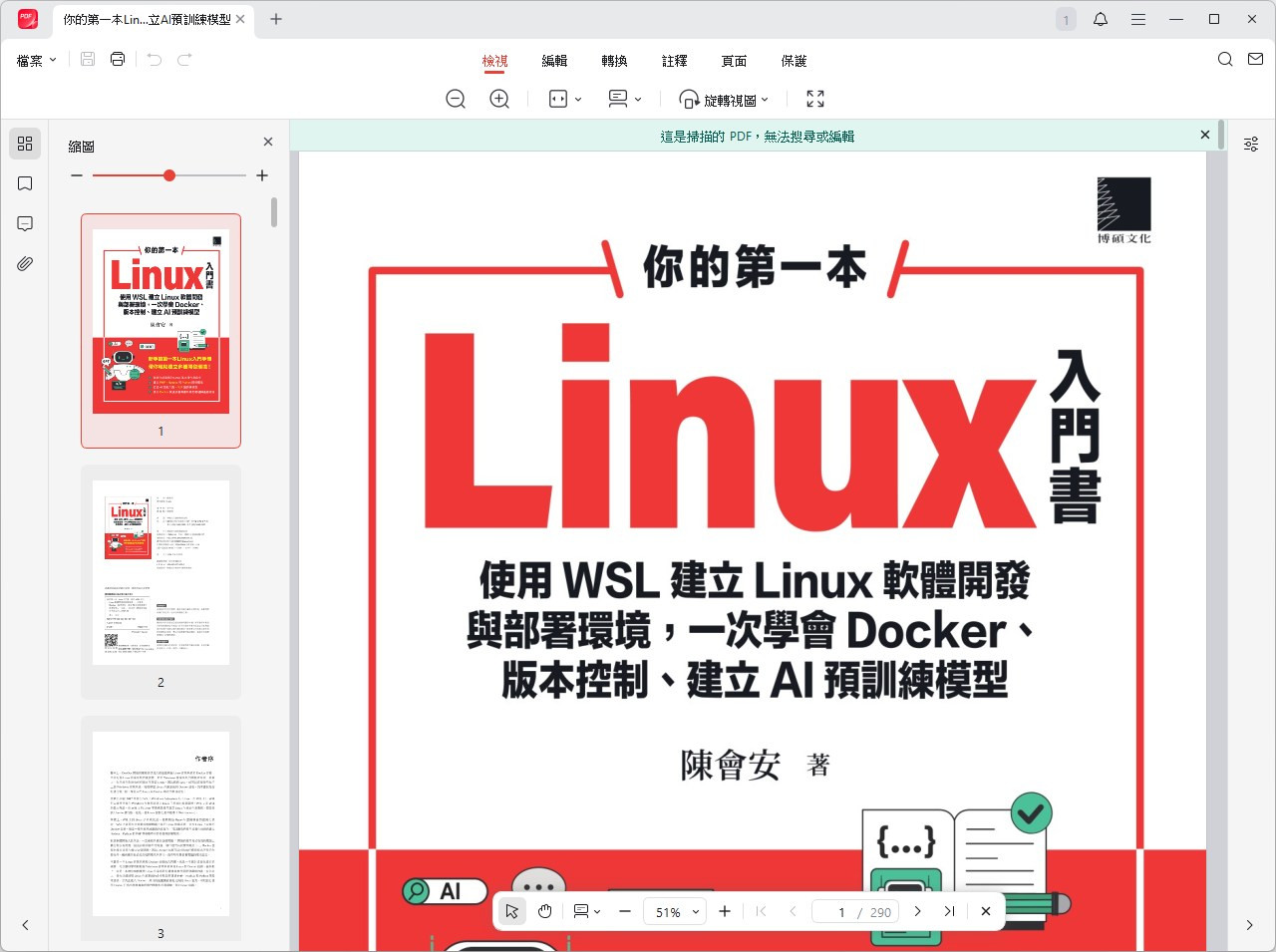This screenshot has height=952, width=1276.
Task: Decrease thumbnail size with minus
Action: click(x=77, y=175)
